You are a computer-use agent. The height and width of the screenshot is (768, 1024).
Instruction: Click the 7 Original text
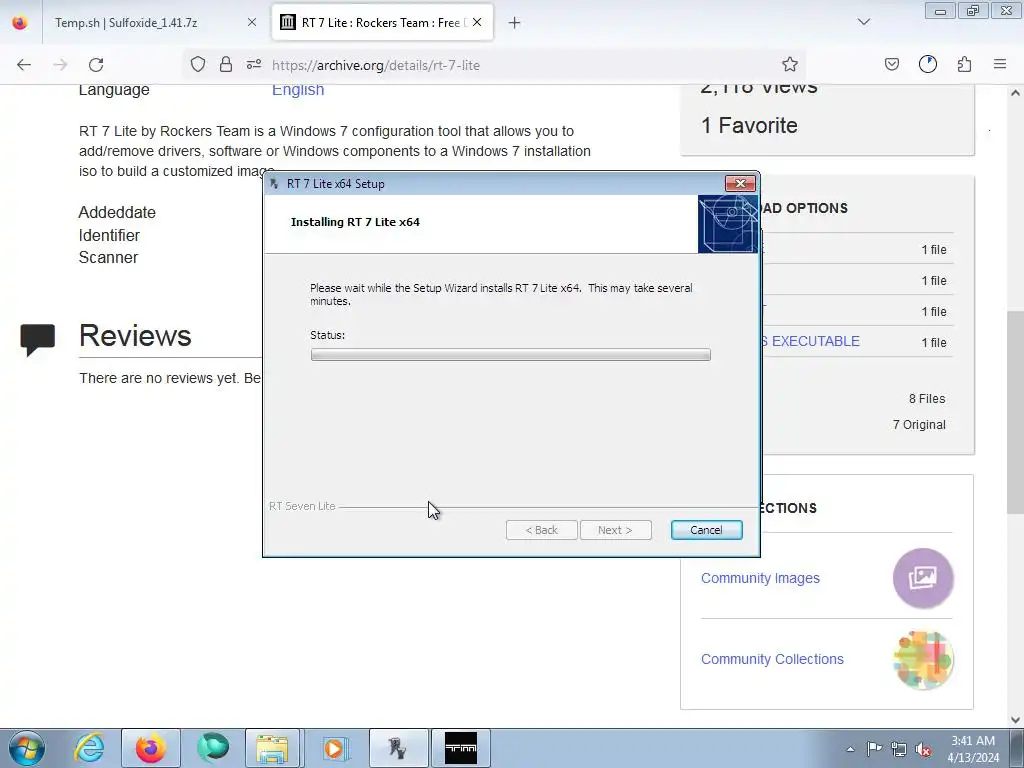pyautogui.click(x=919, y=424)
